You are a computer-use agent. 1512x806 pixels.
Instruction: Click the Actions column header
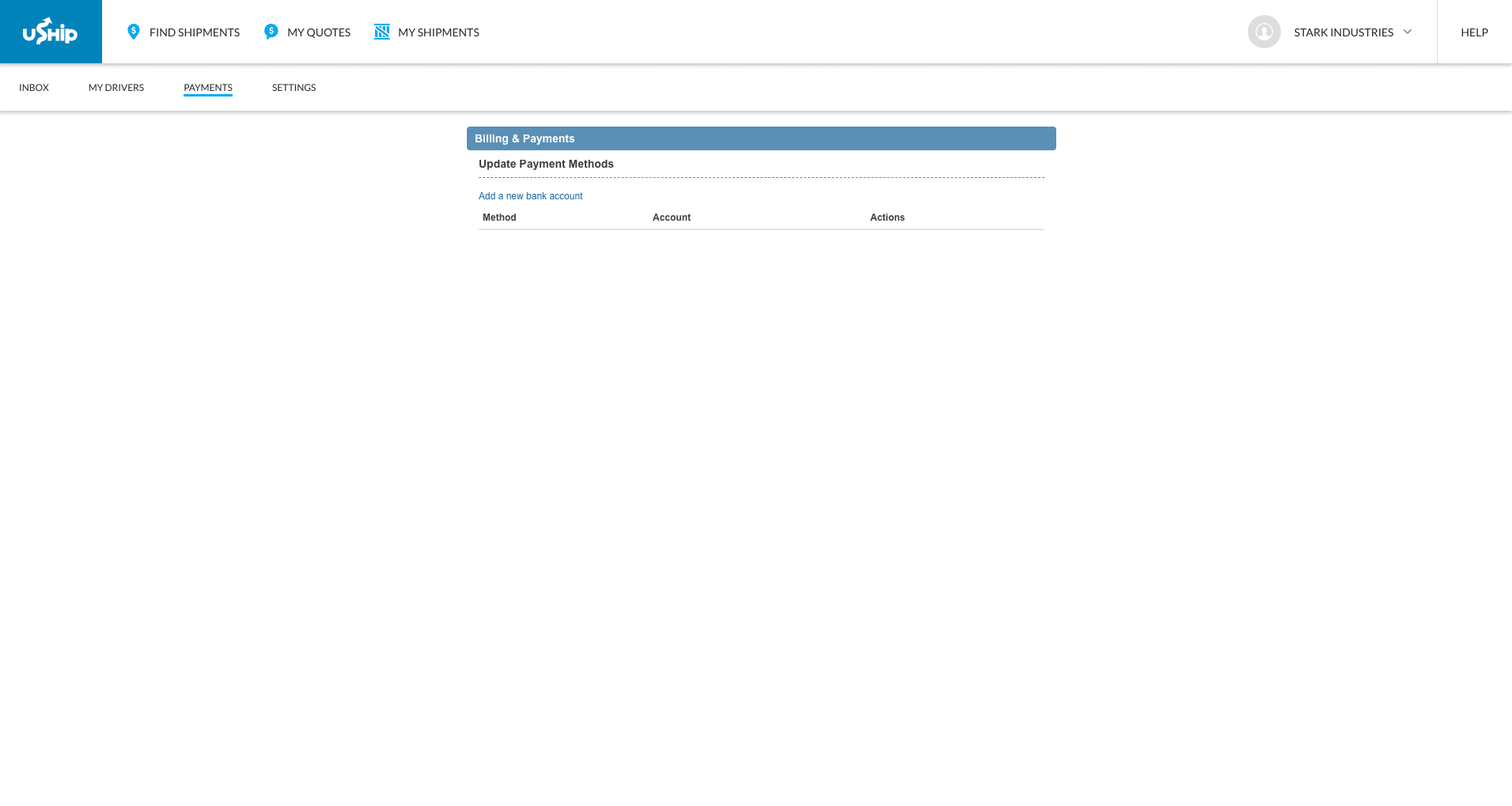[x=888, y=218]
